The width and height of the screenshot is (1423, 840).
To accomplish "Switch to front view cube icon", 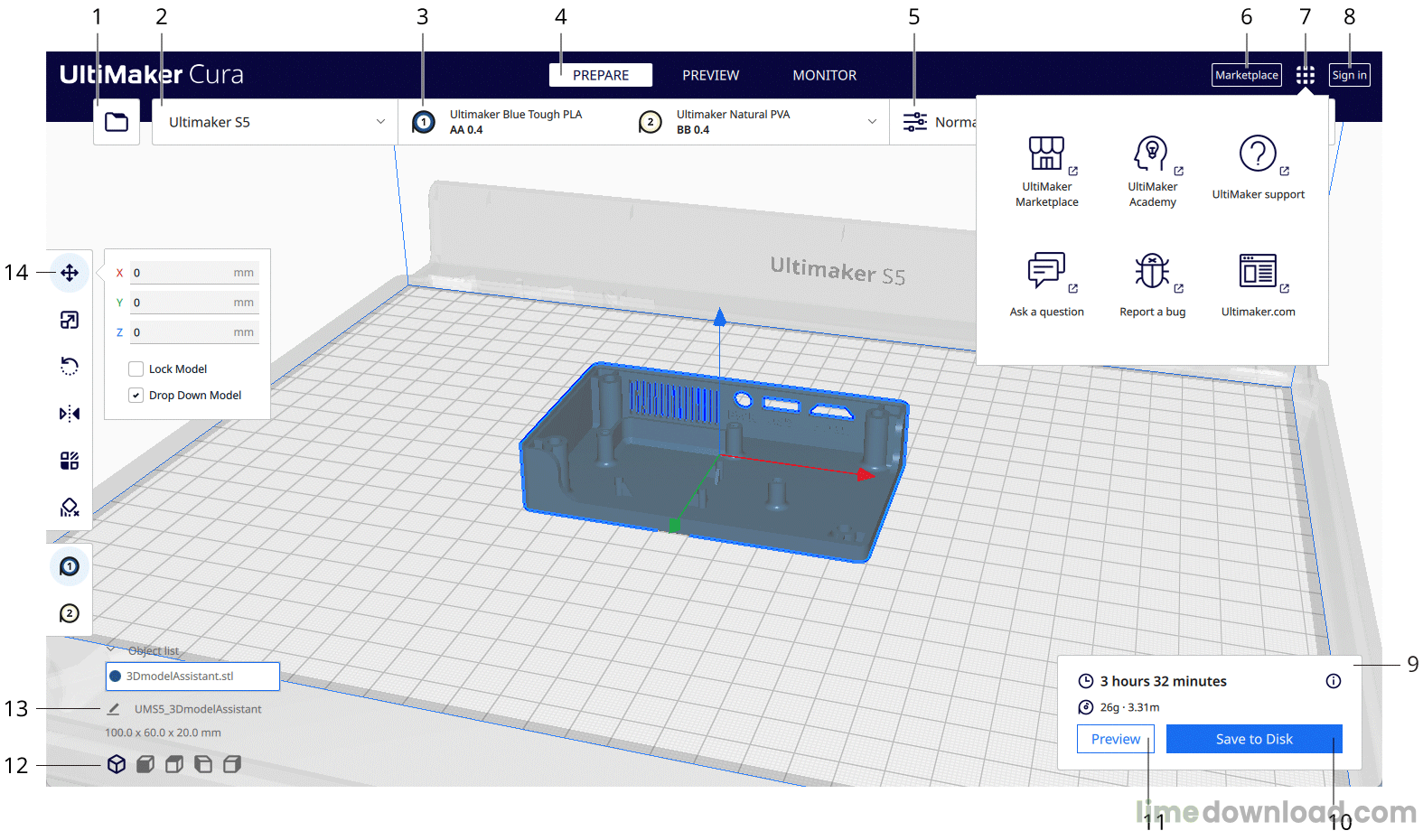I will point(145,764).
